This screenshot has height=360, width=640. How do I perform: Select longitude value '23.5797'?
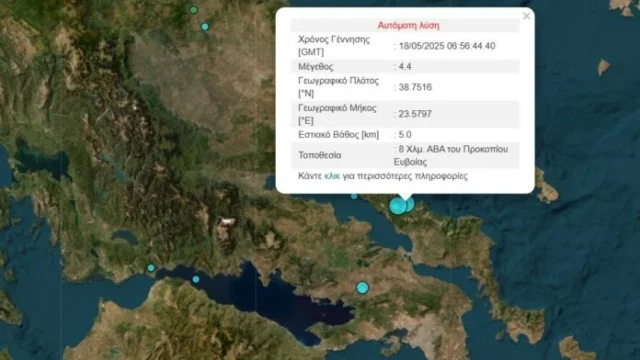[x=415, y=114]
